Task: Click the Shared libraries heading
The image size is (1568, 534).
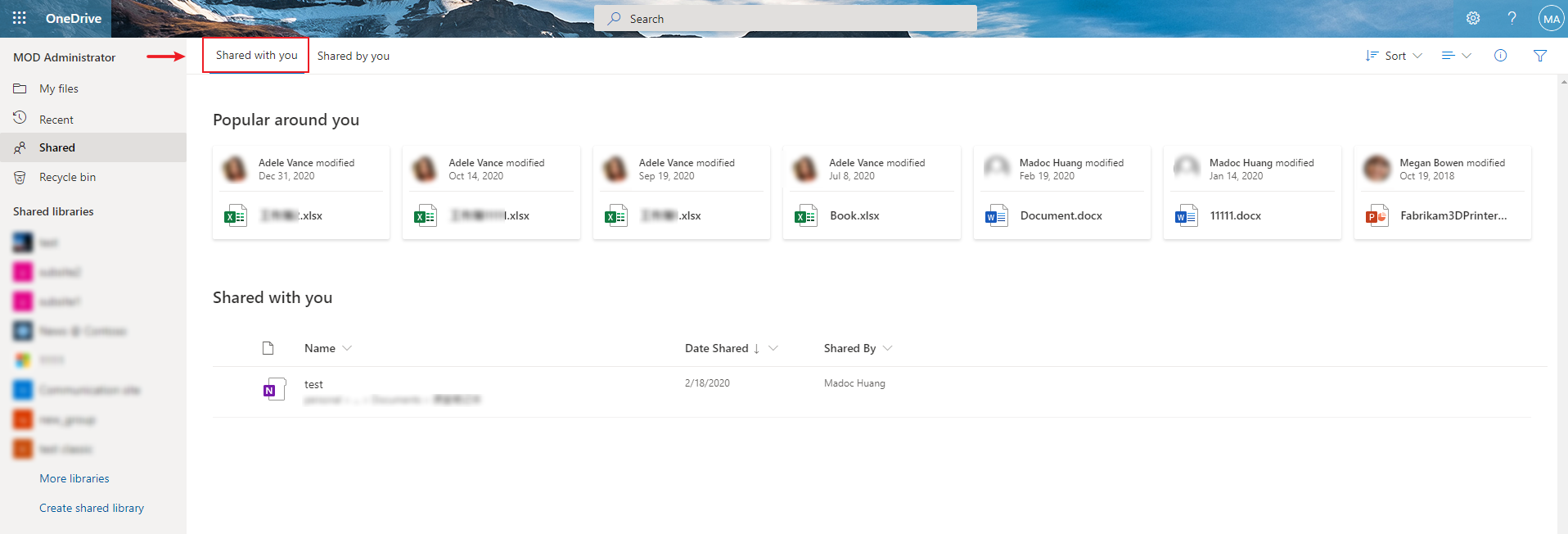Action: click(x=53, y=211)
